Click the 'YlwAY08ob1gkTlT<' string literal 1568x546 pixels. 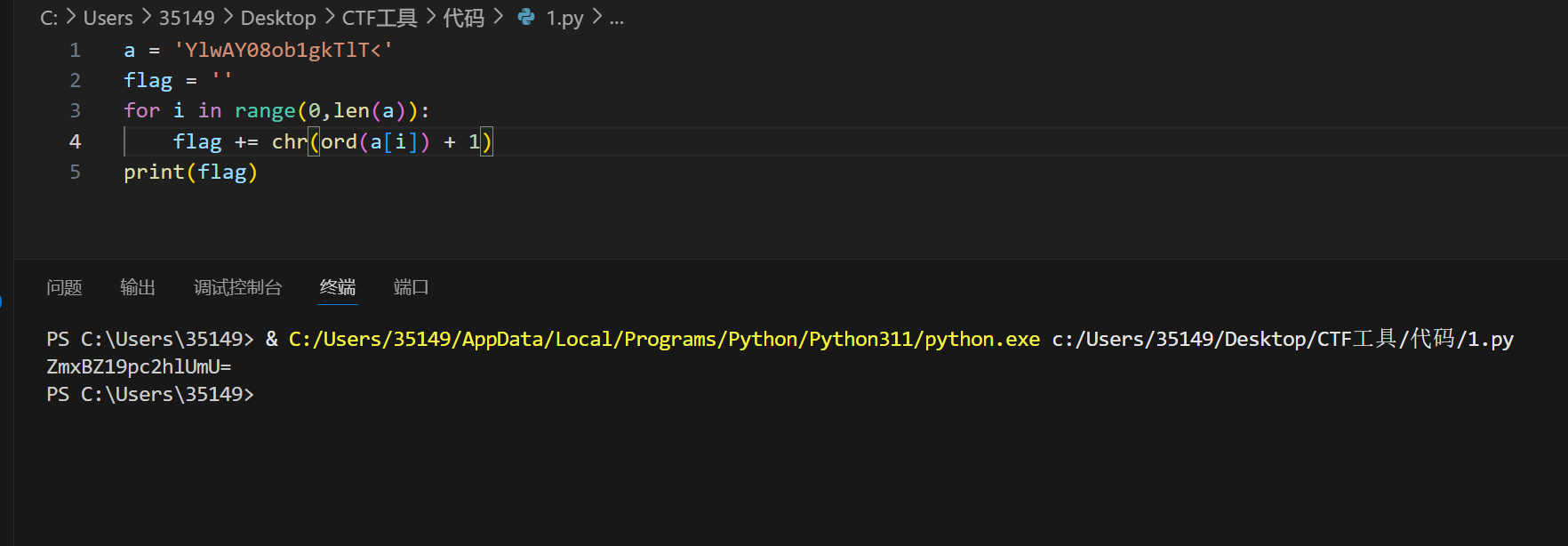coord(284,50)
